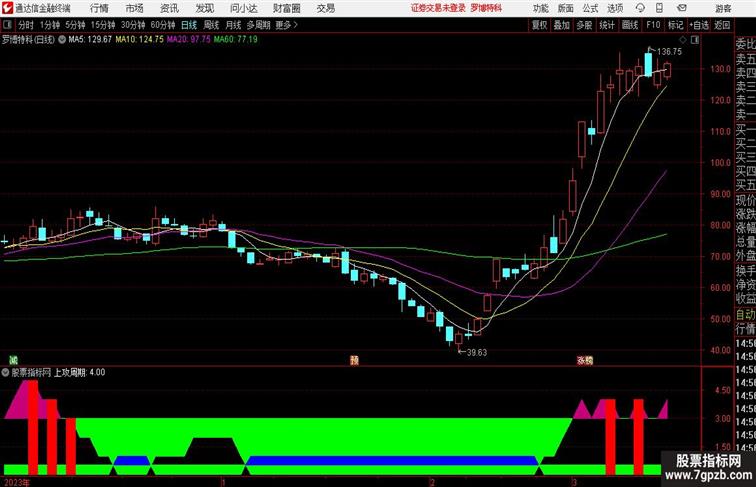Click the MA5: 129.67 value label
756x487 pixels.
90,40
